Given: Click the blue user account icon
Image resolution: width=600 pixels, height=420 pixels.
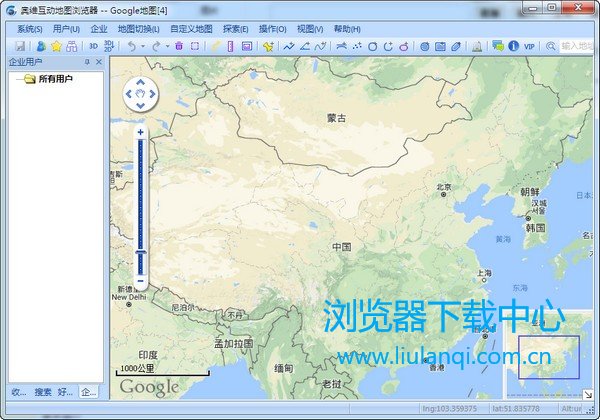Looking at the screenshot, I should pyautogui.click(x=41, y=46).
